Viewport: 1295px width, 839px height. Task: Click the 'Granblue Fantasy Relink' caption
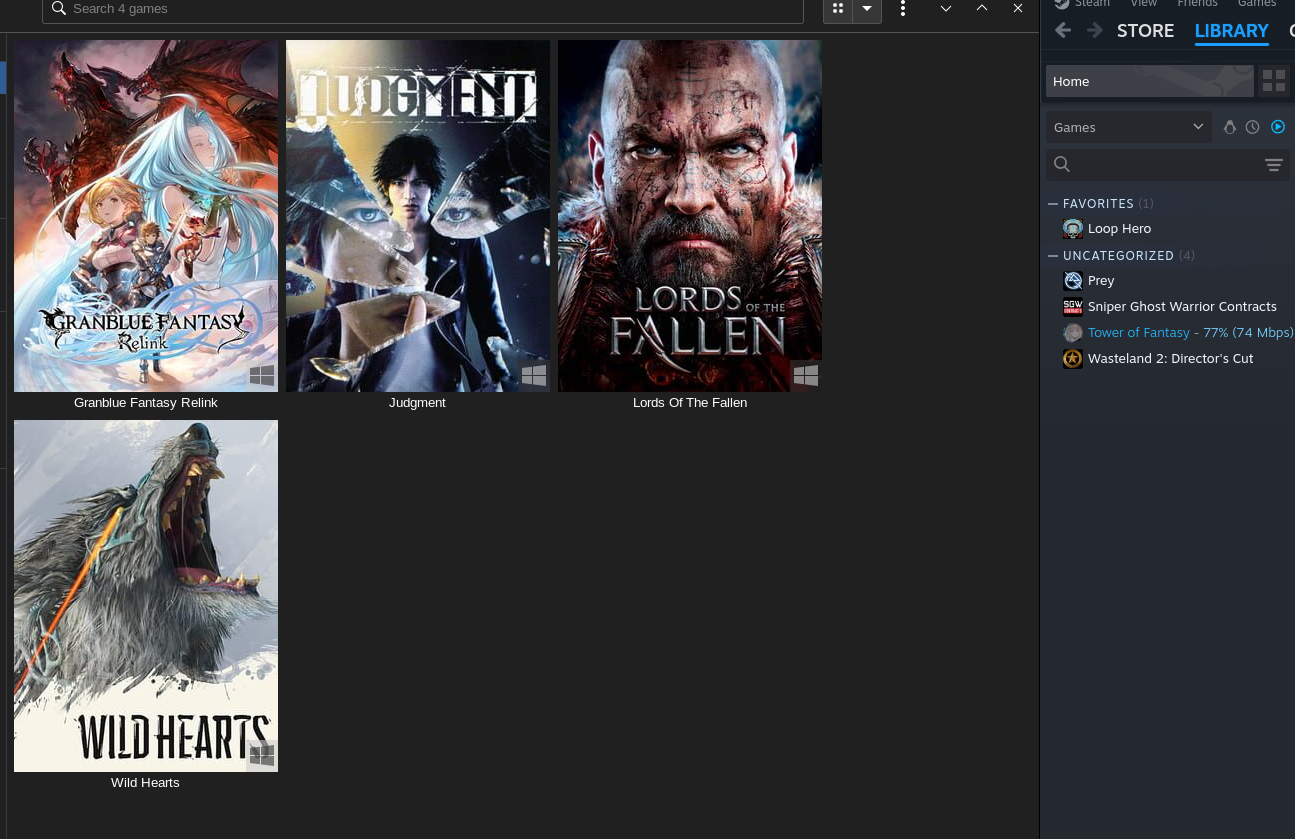click(146, 403)
